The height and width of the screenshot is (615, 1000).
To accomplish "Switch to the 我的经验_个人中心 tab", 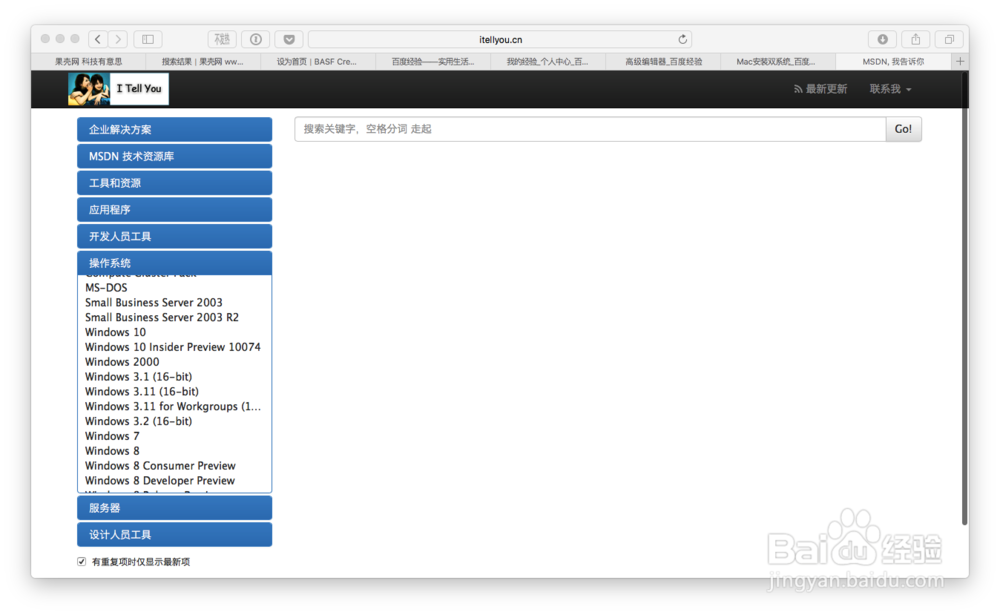I will pos(547,62).
